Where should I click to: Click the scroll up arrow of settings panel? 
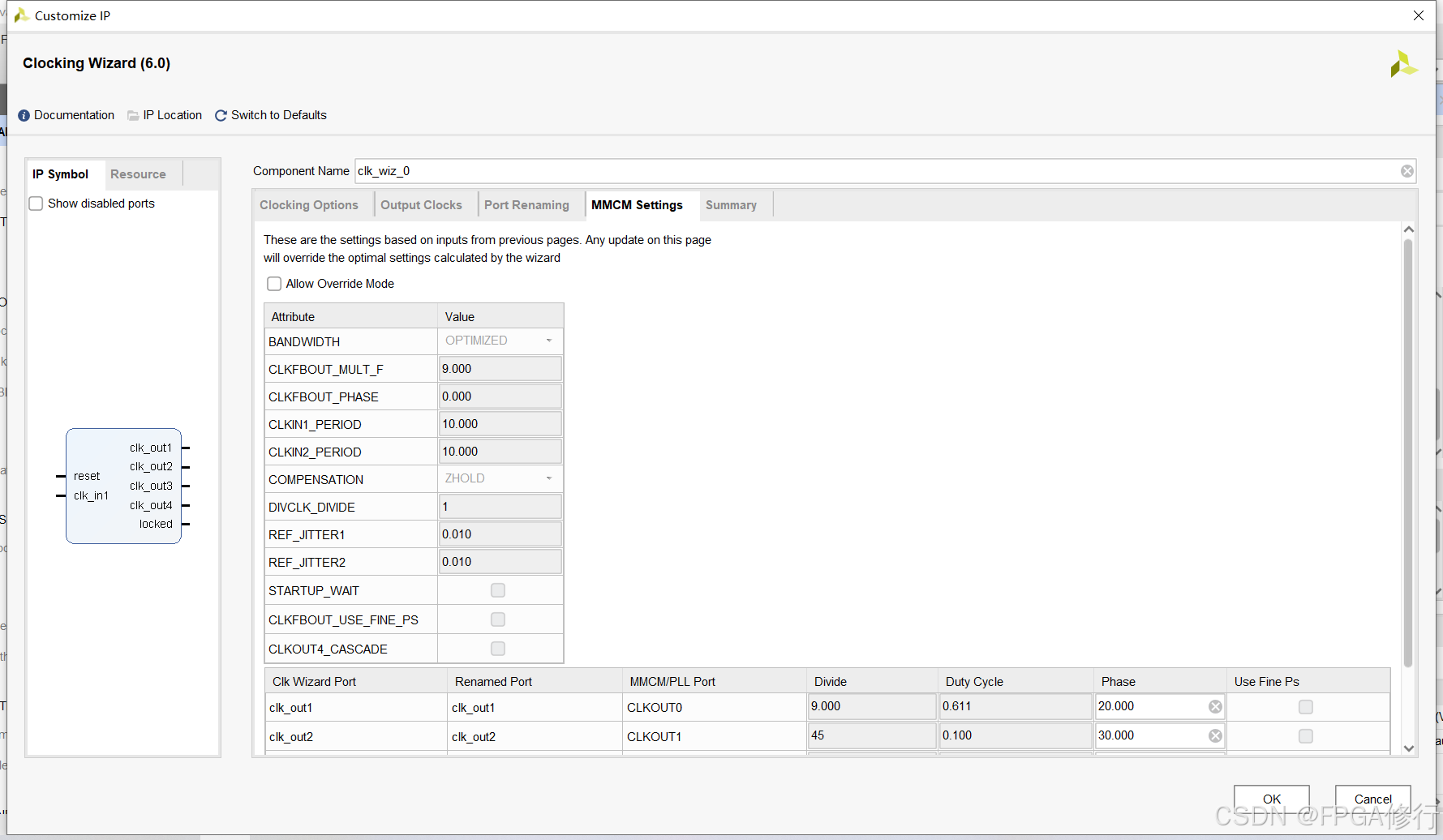(1409, 229)
